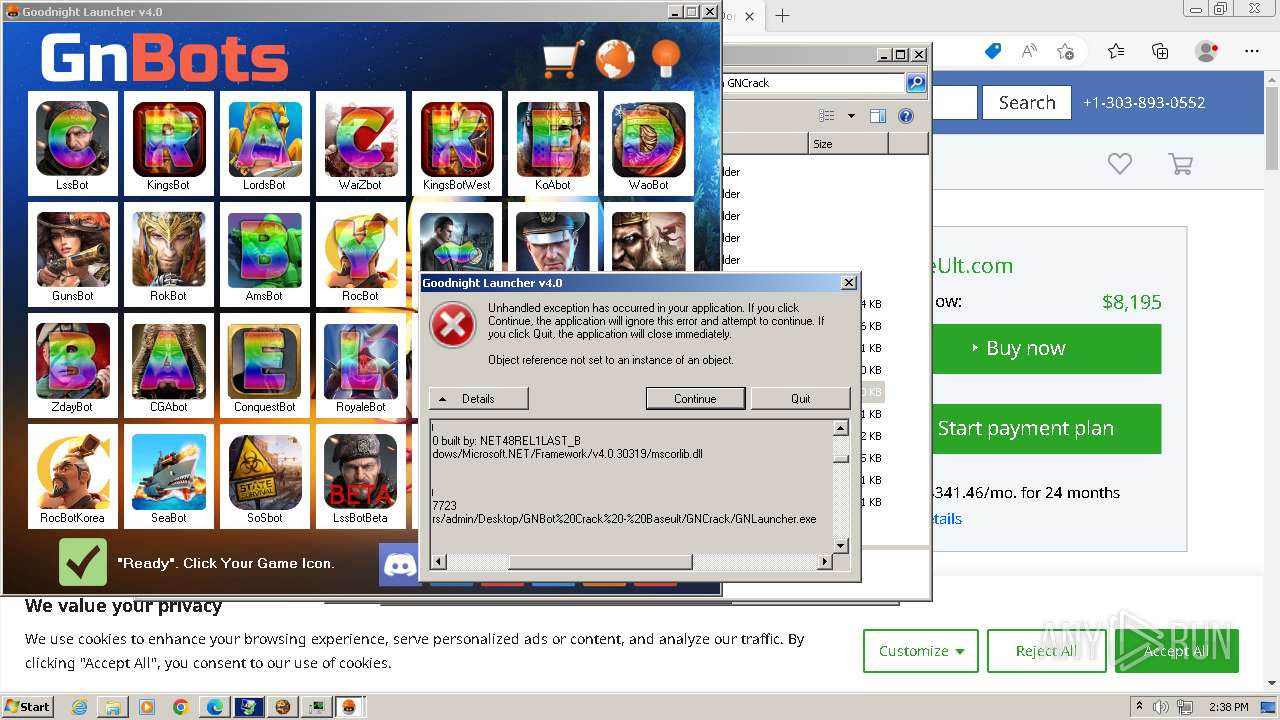Viewport: 1280px width, 720px height.
Task: Open the GnBots shopping cart icon
Action: (x=563, y=59)
